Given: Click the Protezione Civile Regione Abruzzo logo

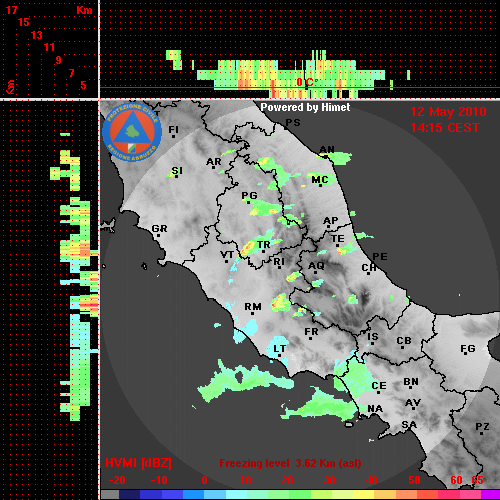Looking at the screenshot, I should [x=132, y=132].
